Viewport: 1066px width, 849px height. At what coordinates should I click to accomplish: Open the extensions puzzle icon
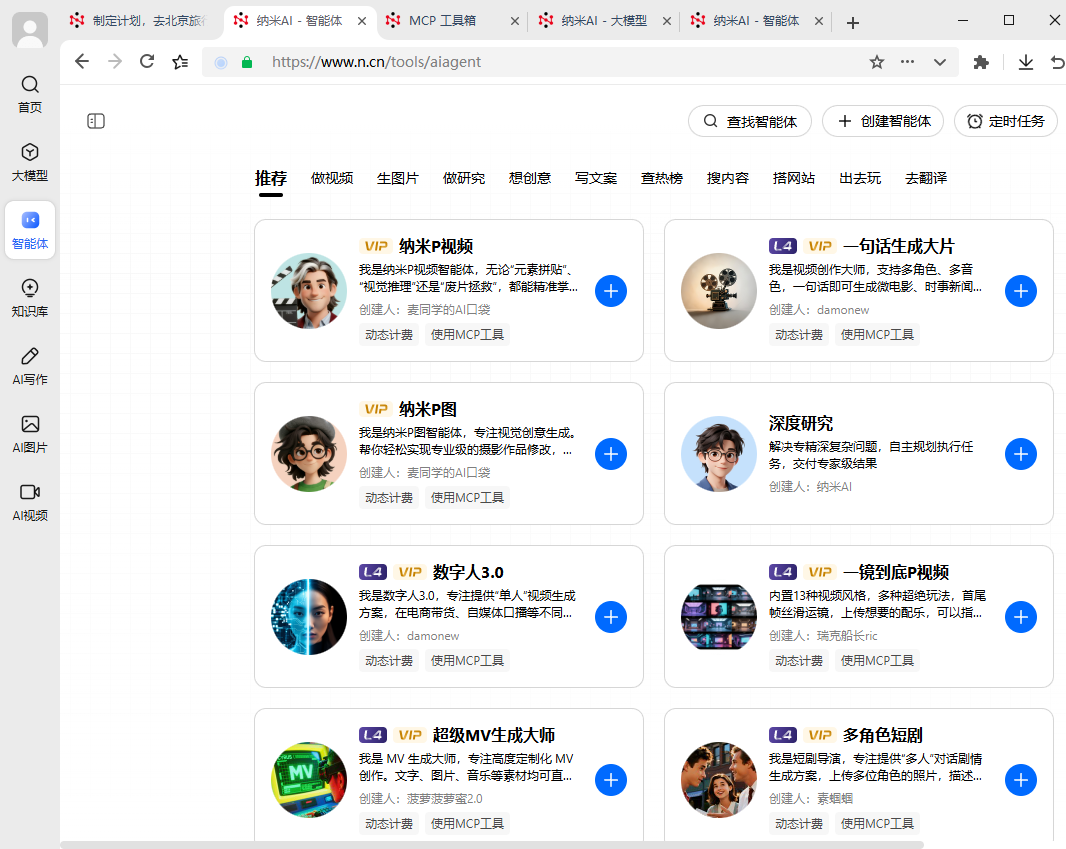pos(981,62)
